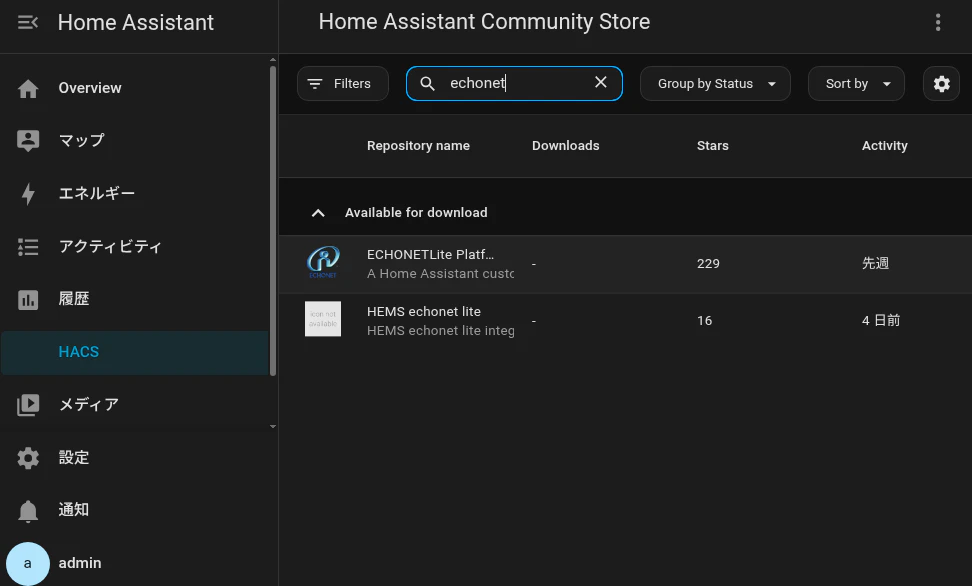Click the メディア play icon
This screenshot has height=586, width=972.
(x=28, y=405)
